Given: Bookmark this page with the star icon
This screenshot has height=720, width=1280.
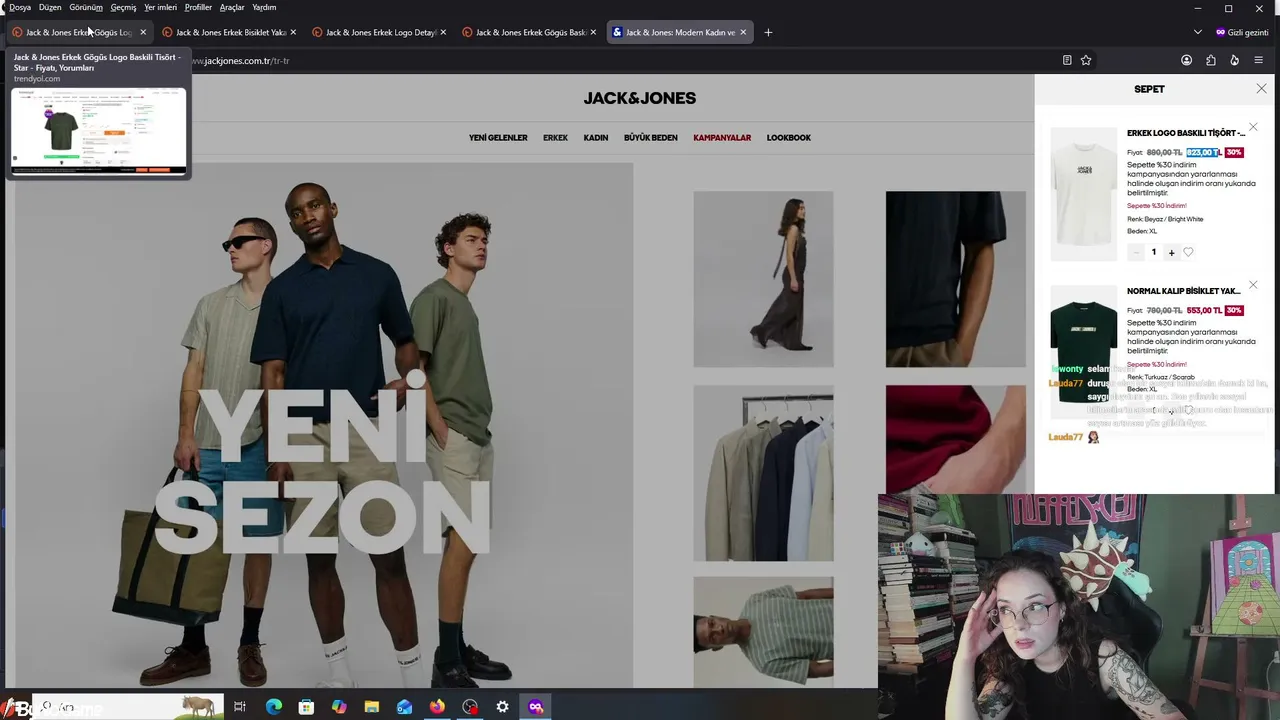Looking at the screenshot, I should pyautogui.click(x=1086, y=60).
